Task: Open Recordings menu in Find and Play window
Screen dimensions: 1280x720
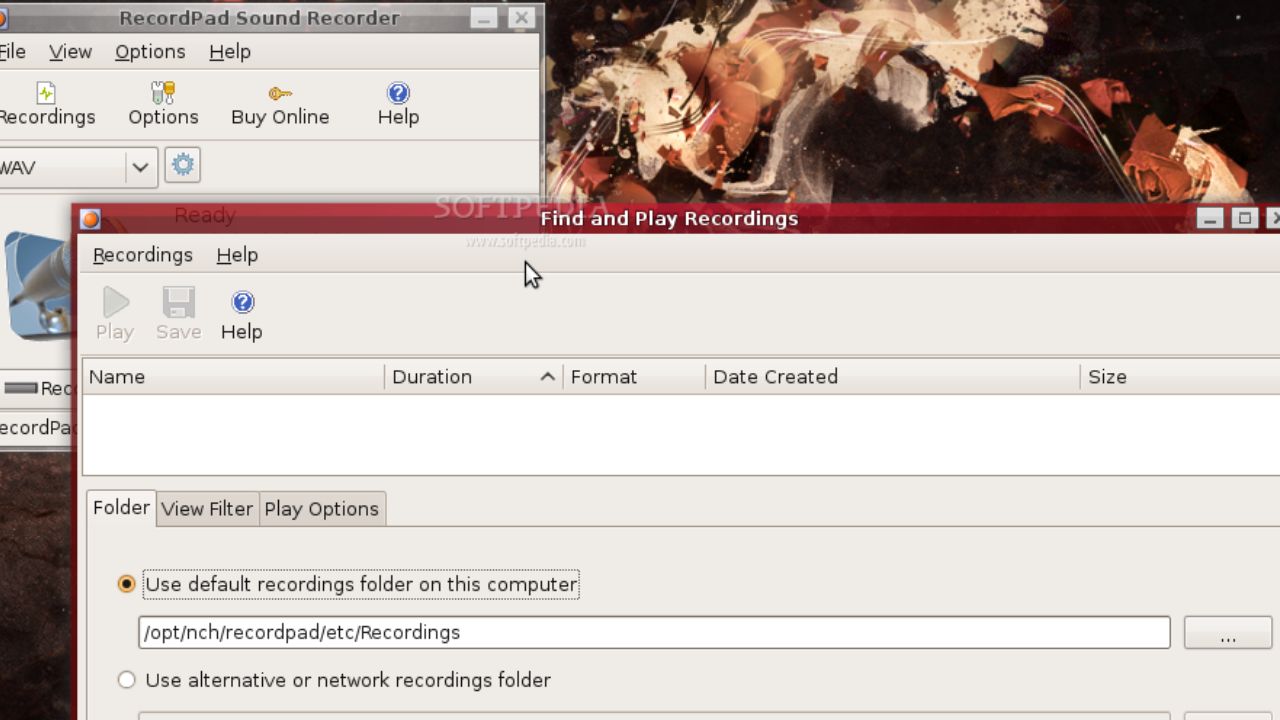Action: point(143,255)
